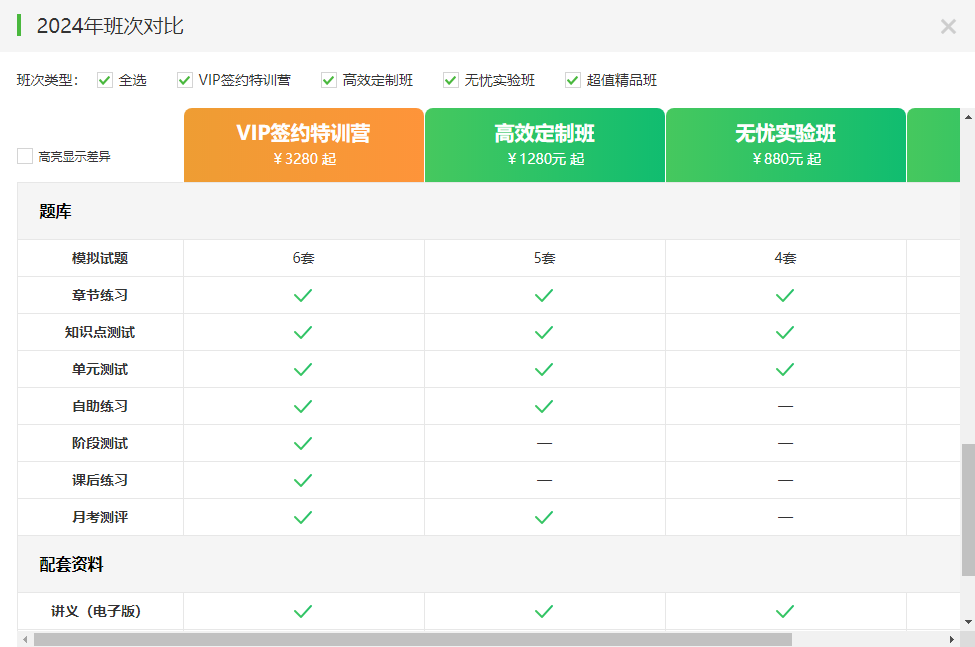Uncheck the VIP签约特训营 filter checkbox
This screenshot has height=647, width=975.
pyautogui.click(x=185, y=80)
